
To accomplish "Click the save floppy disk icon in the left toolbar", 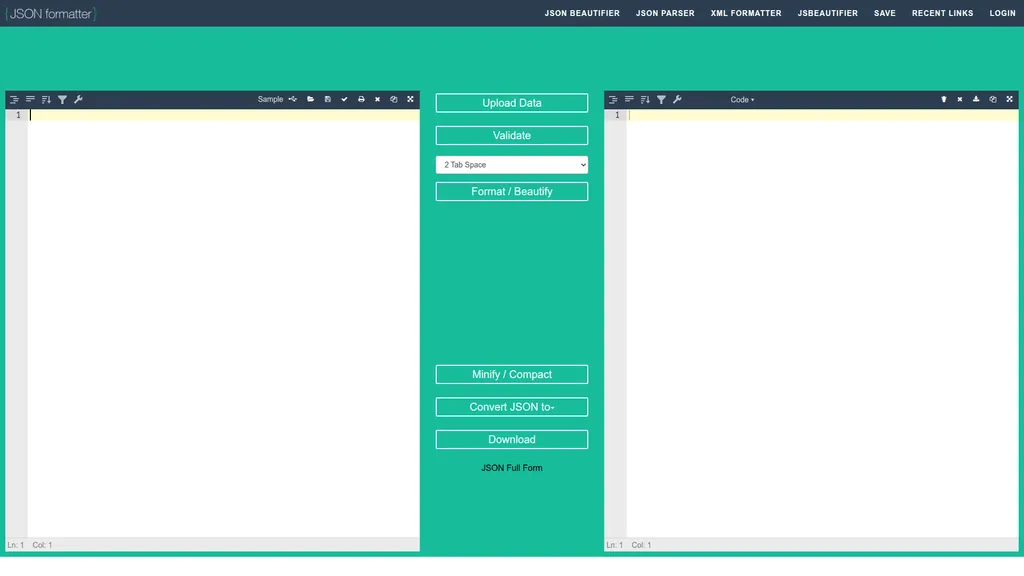I will coord(328,99).
